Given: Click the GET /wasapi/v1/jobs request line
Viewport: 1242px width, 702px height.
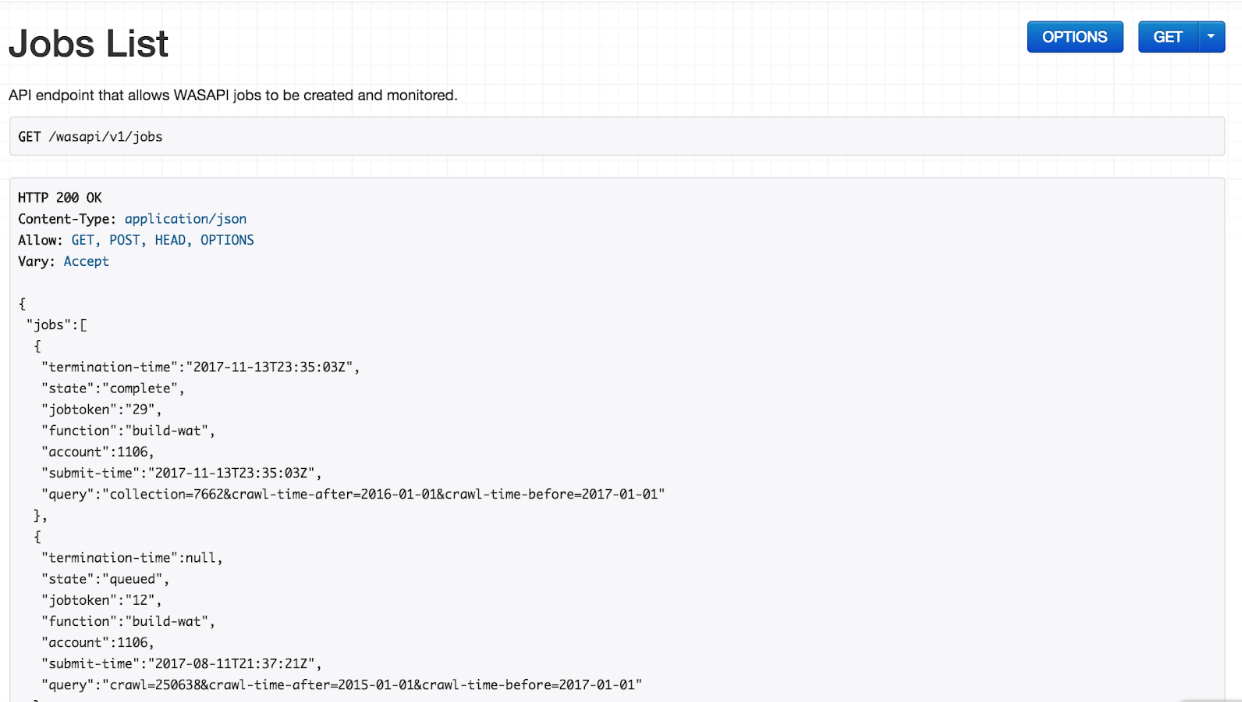Looking at the screenshot, I should [90, 136].
